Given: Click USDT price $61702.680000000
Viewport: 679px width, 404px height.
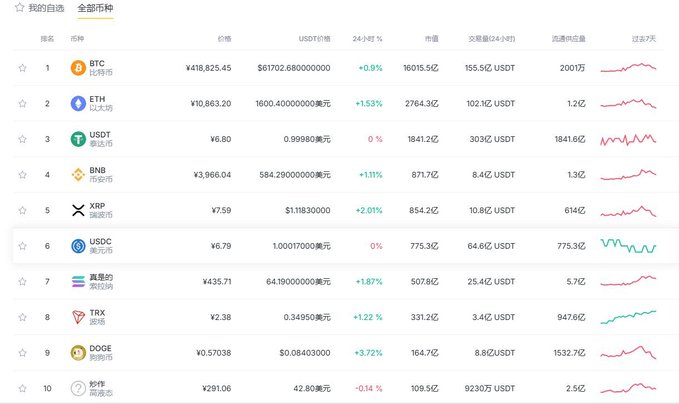Looking at the screenshot, I should point(294,68).
